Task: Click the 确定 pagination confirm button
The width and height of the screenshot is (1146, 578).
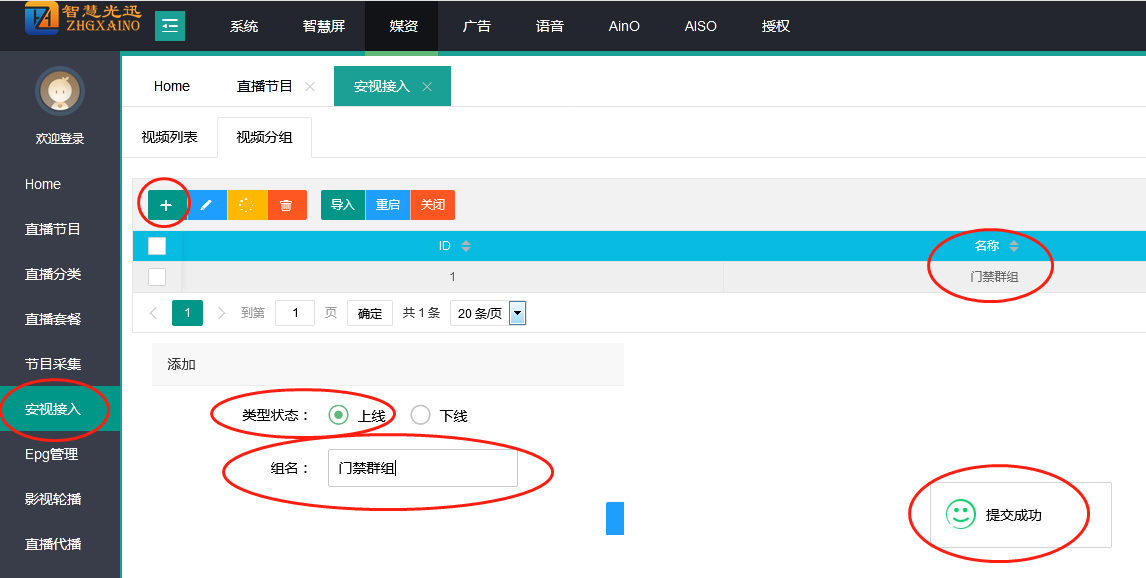Action: pos(370,313)
